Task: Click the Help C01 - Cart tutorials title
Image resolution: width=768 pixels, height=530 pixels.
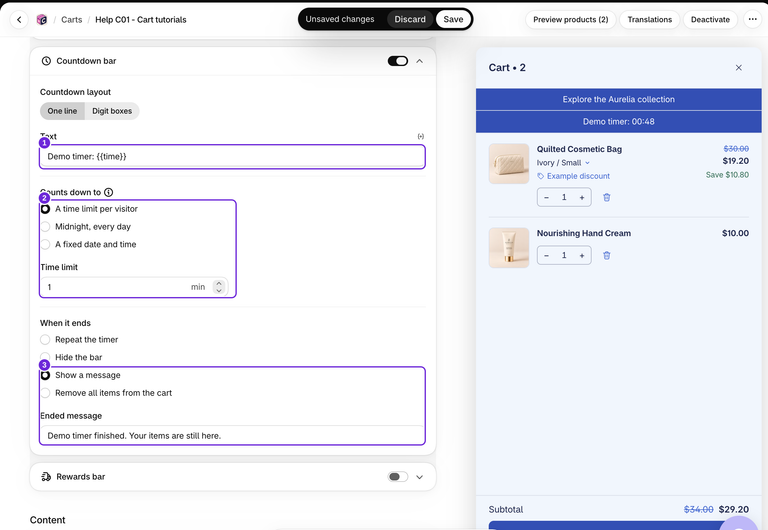Action: [x=141, y=20]
